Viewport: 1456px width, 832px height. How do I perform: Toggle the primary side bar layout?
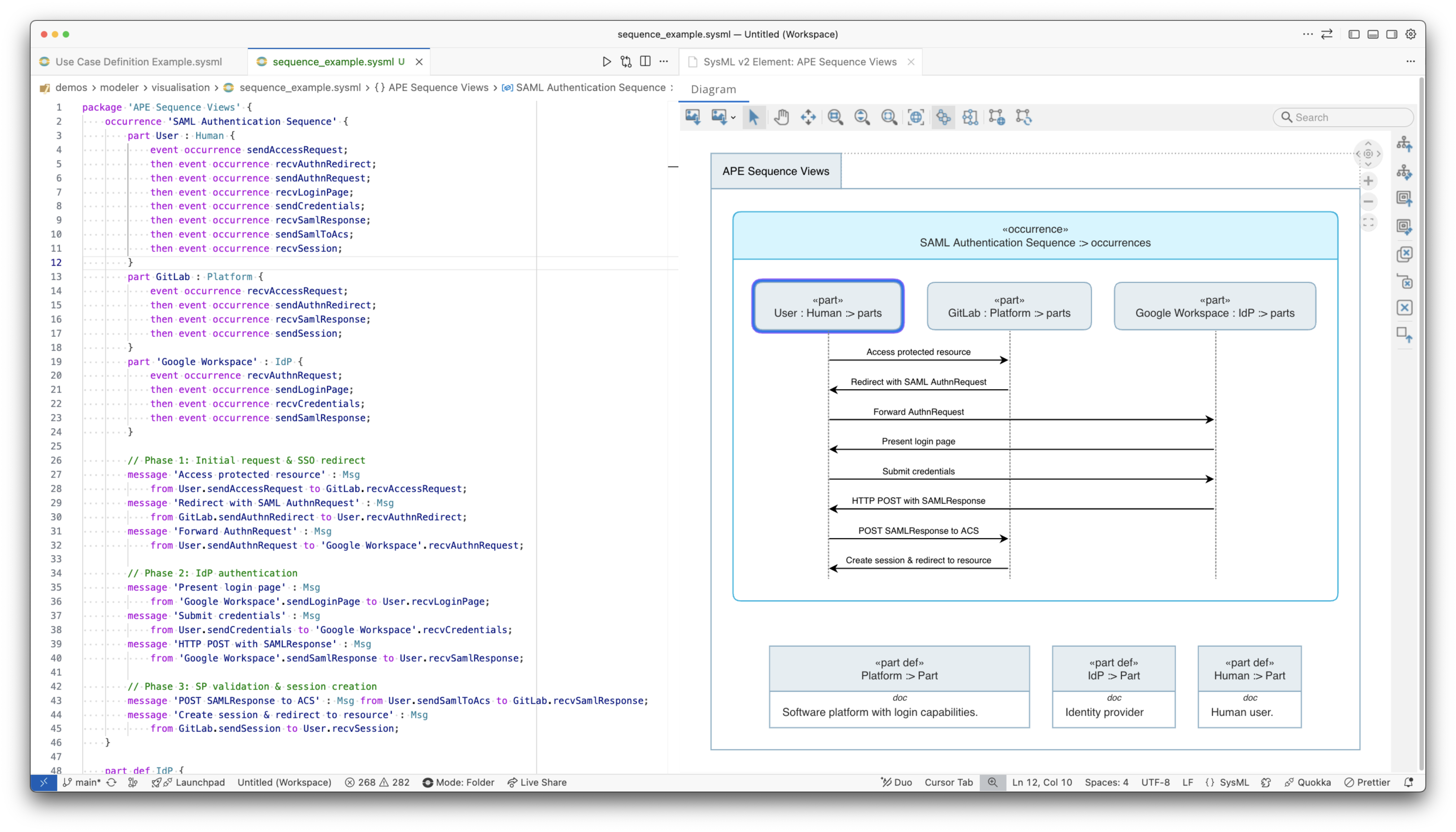click(x=1354, y=34)
